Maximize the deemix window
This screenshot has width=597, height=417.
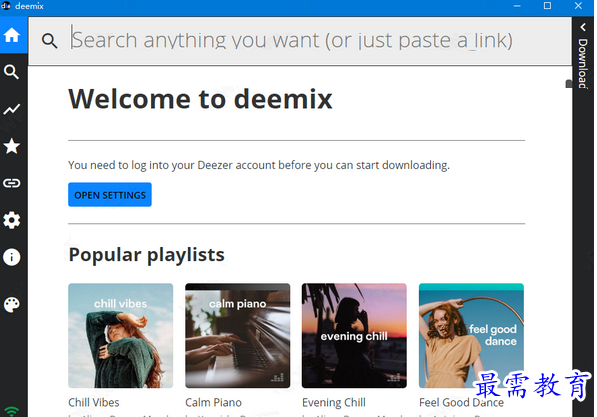pyautogui.click(x=547, y=6)
